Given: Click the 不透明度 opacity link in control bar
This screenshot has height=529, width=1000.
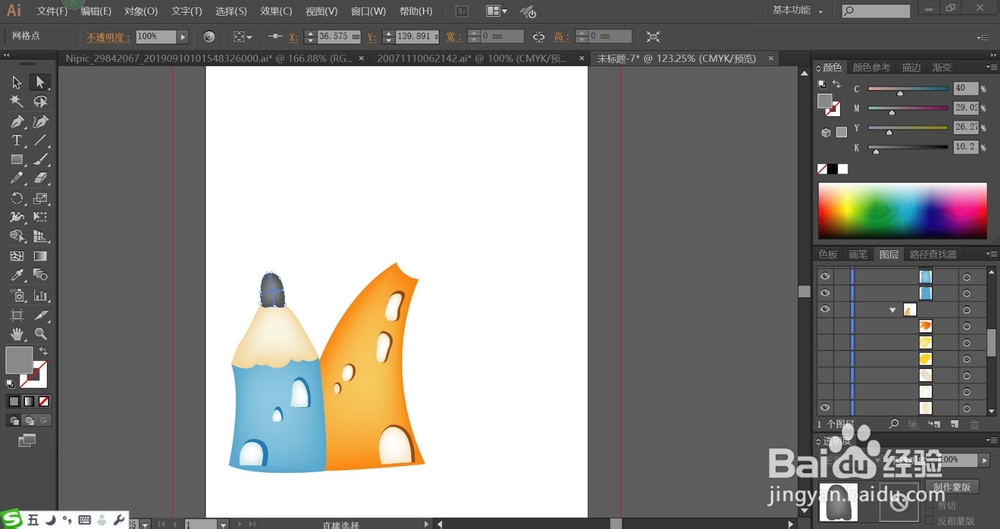Looking at the screenshot, I should point(108,37).
